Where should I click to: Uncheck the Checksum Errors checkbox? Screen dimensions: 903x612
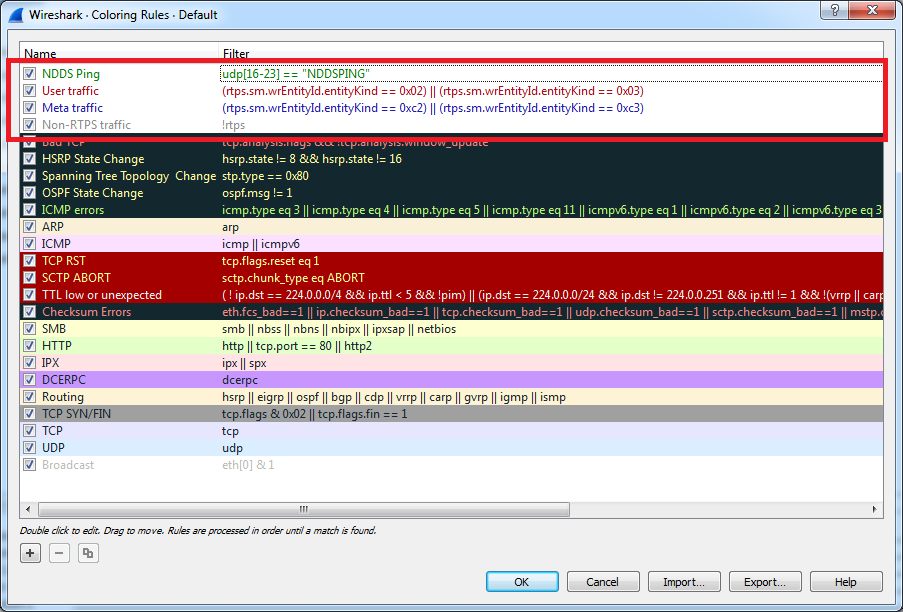(x=29, y=312)
